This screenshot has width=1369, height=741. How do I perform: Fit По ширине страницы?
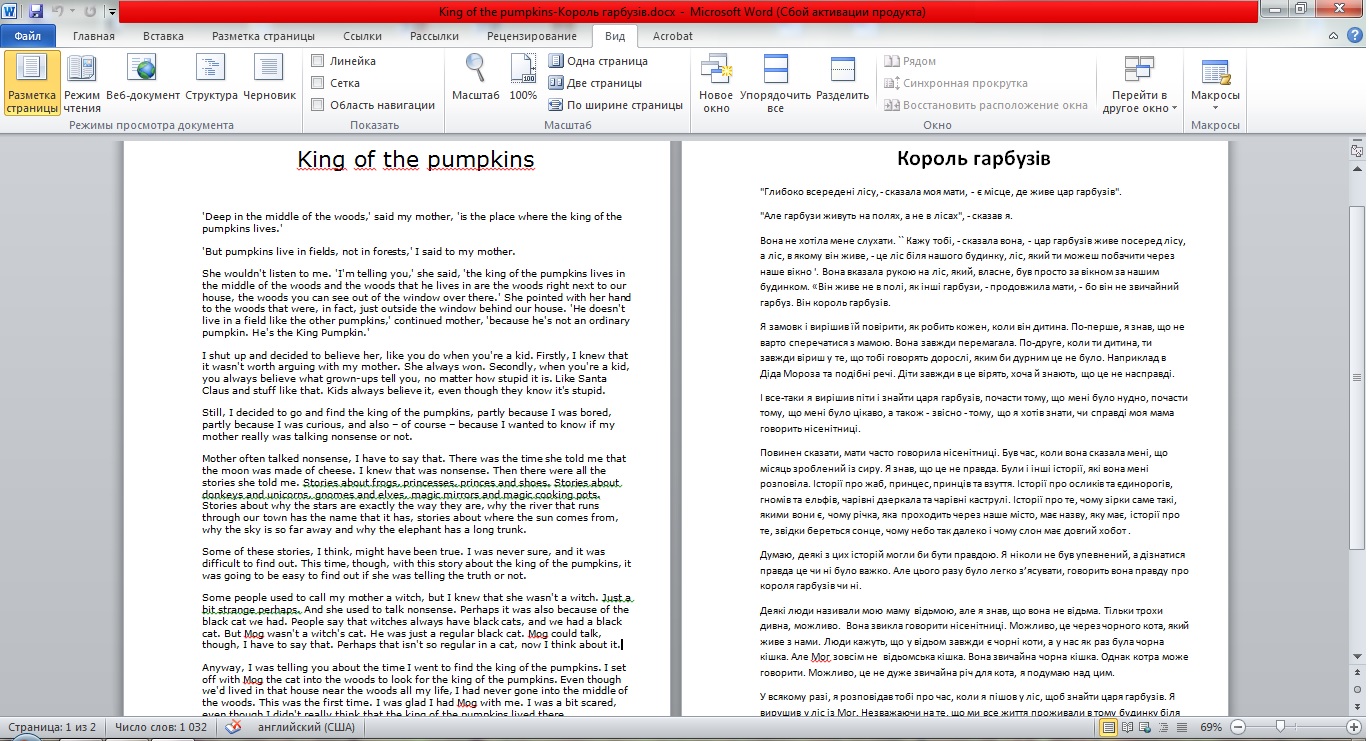[x=615, y=105]
